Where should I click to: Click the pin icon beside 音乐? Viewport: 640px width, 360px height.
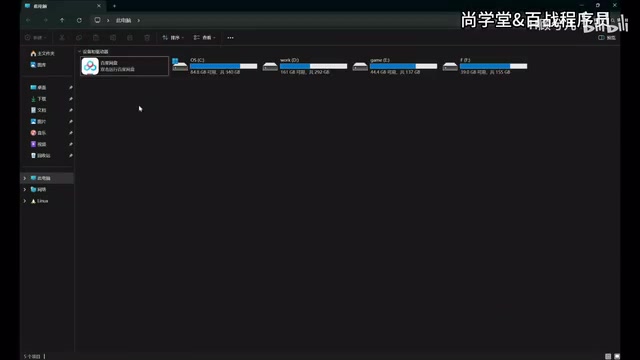coord(71,133)
